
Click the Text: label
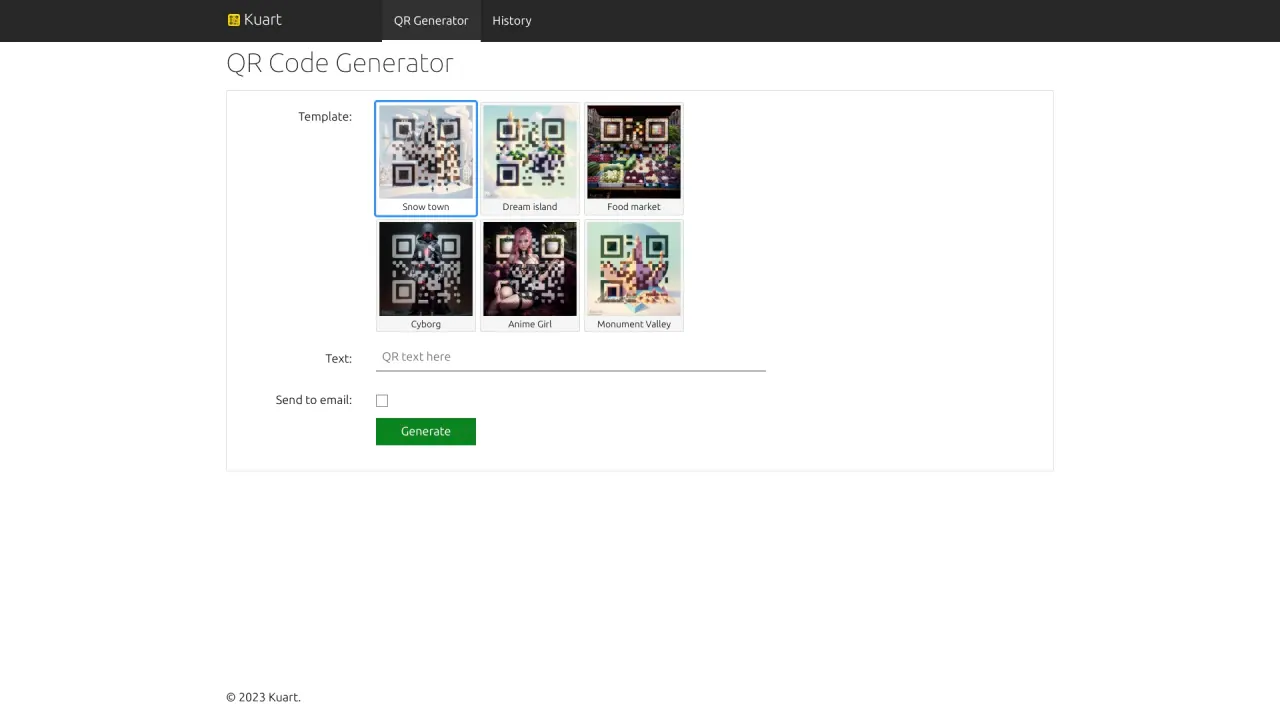pyautogui.click(x=338, y=358)
